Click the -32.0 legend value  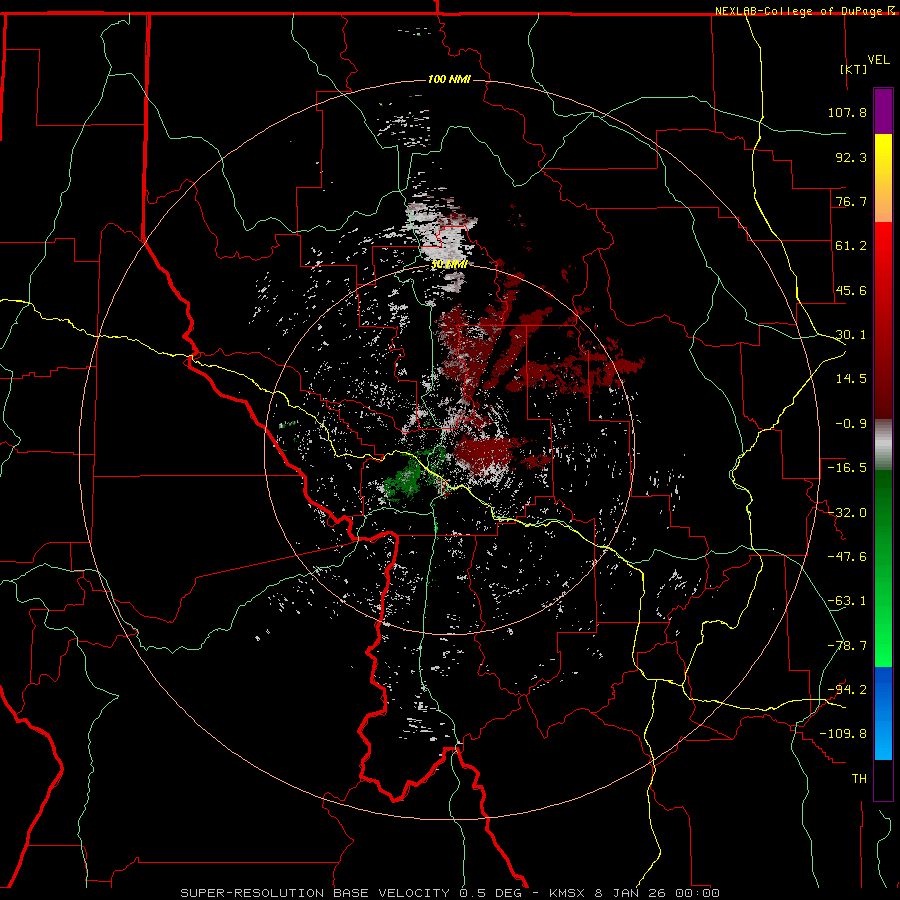(847, 513)
